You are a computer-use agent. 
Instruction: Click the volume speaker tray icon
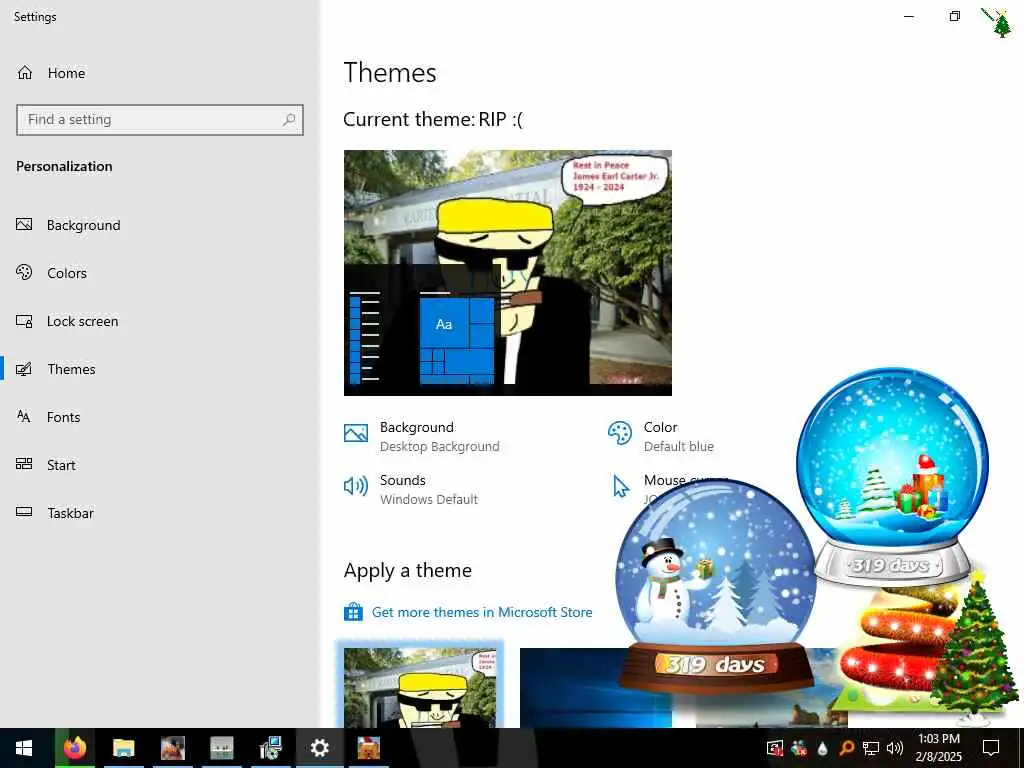point(895,748)
